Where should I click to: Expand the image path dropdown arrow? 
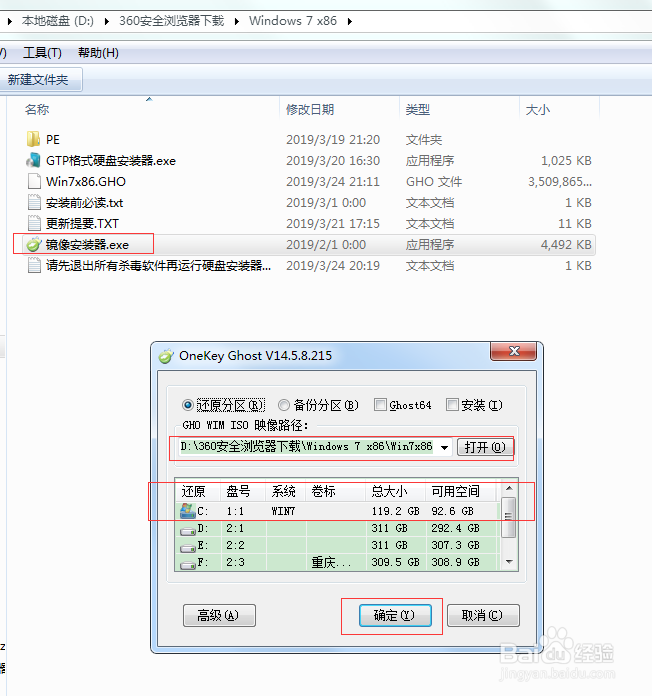[x=444, y=447]
